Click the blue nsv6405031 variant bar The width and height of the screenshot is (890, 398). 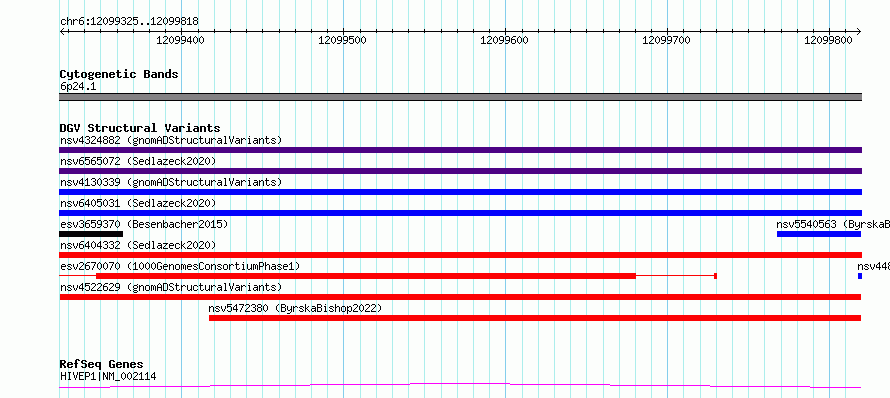pos(460,213)
